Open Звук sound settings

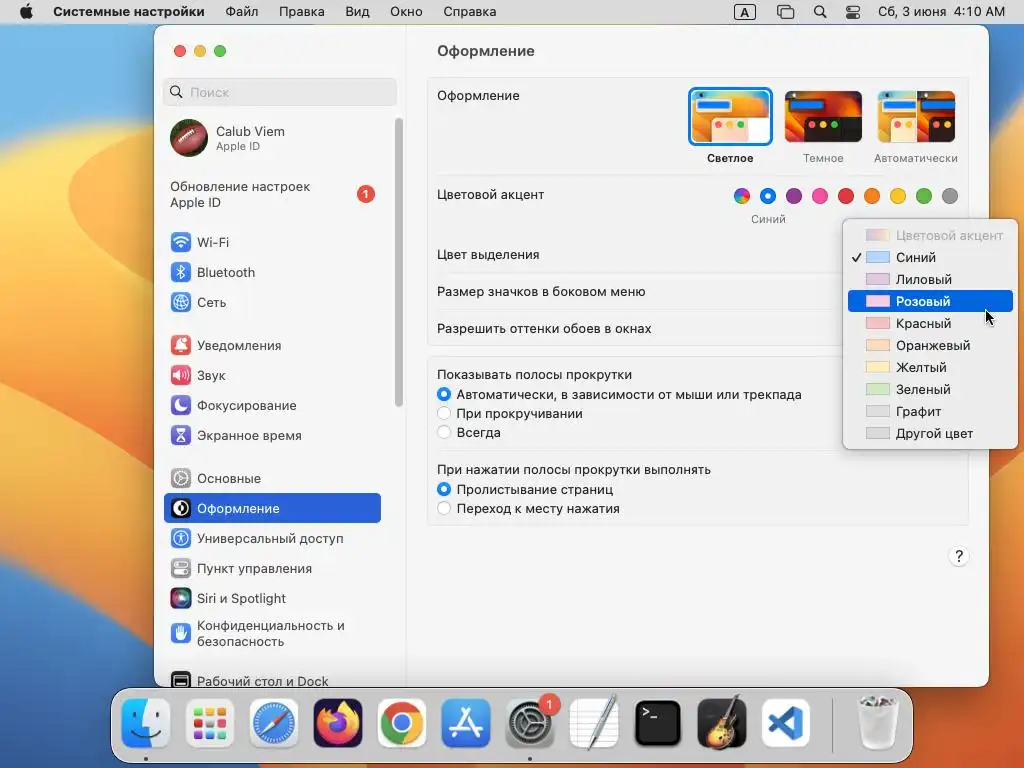[272, 376]
